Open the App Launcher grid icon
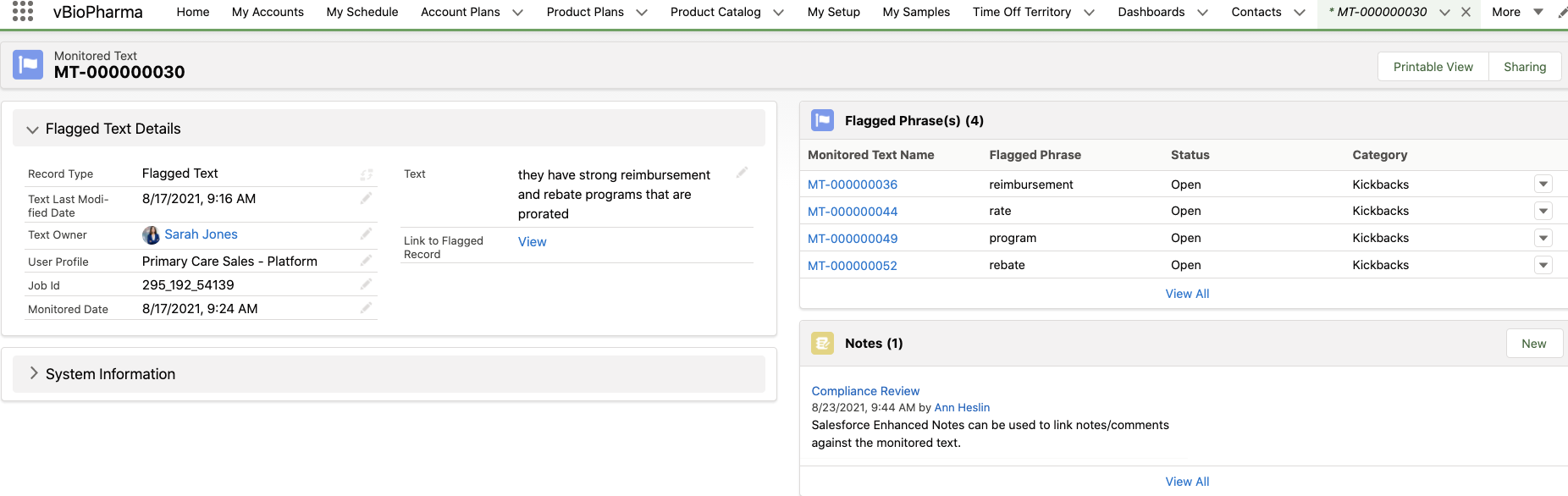 point(23,11)
